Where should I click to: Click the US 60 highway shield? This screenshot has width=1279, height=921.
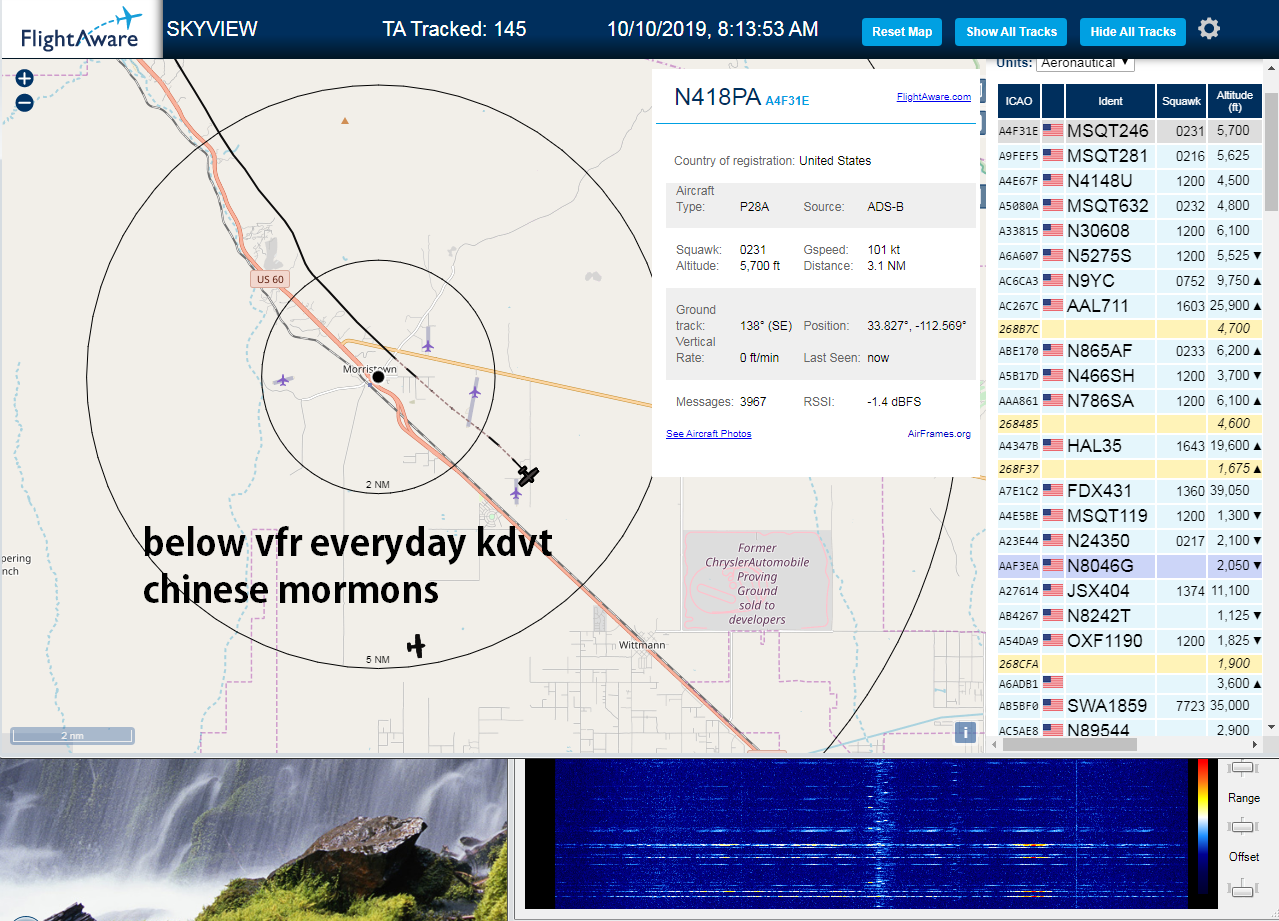[x=269, y=280]
